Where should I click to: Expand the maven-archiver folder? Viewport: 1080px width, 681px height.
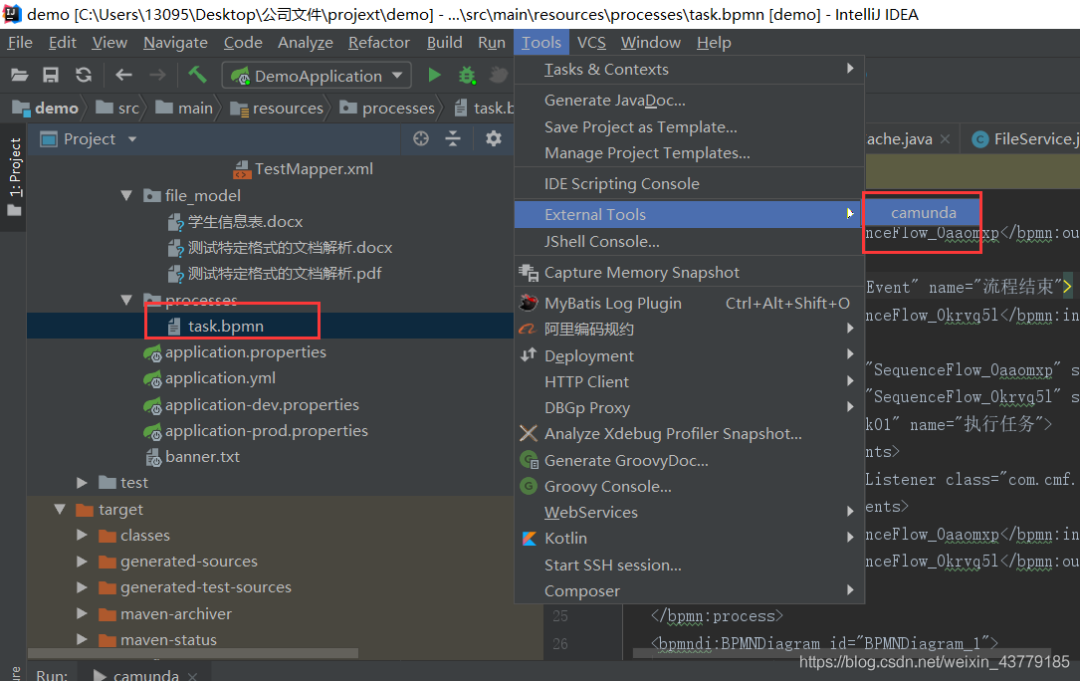pyautogui.click(x=82, y=614)
